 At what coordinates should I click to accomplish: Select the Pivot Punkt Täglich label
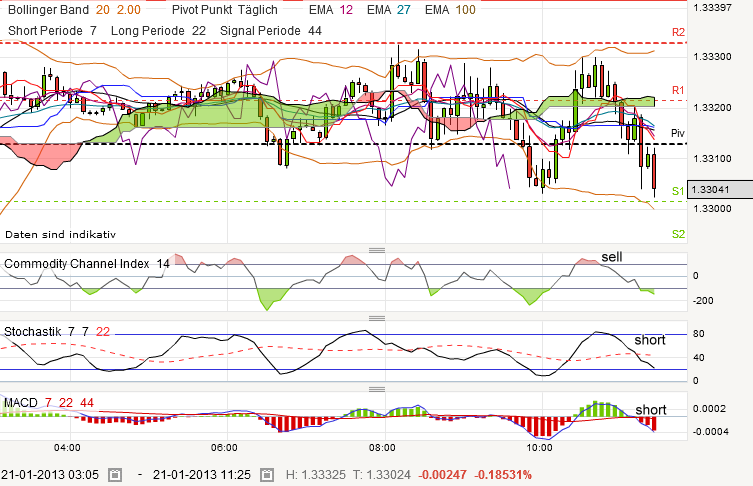tap(225, 10)
